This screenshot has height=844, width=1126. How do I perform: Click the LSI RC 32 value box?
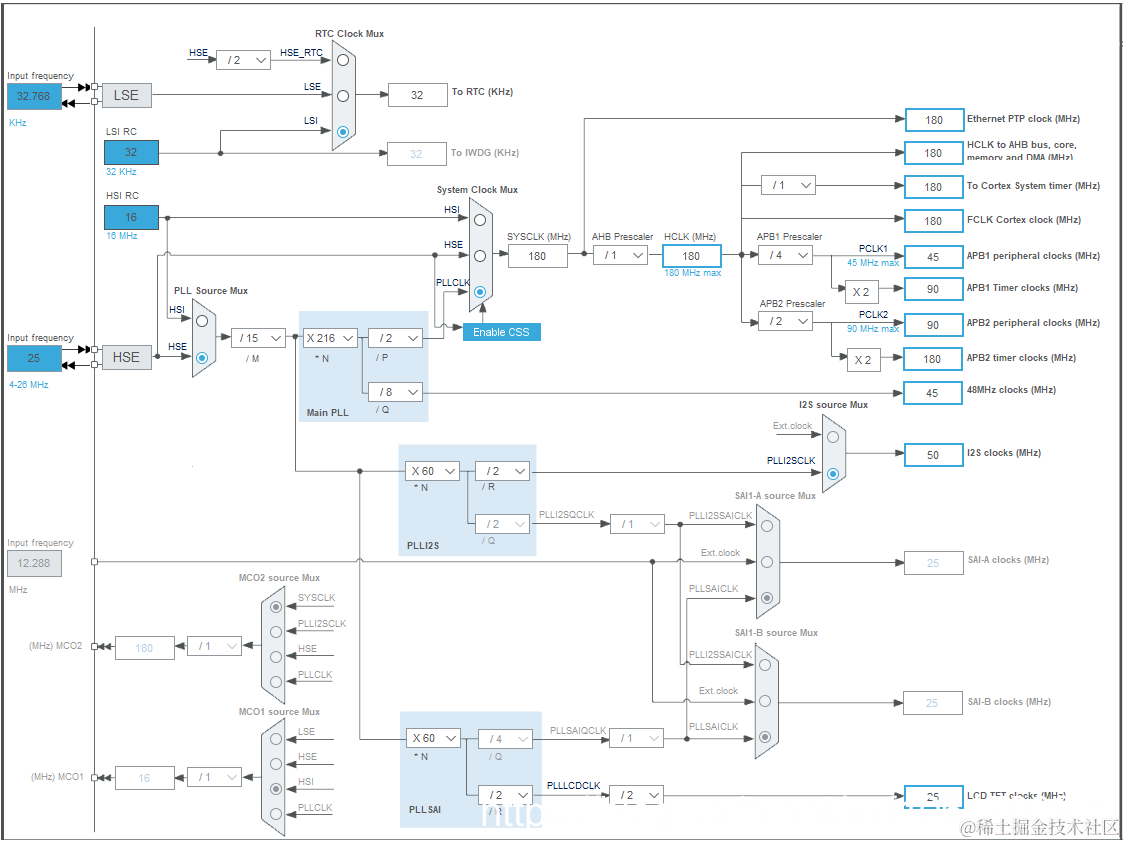pyautogui.click(x=131, y=152)
